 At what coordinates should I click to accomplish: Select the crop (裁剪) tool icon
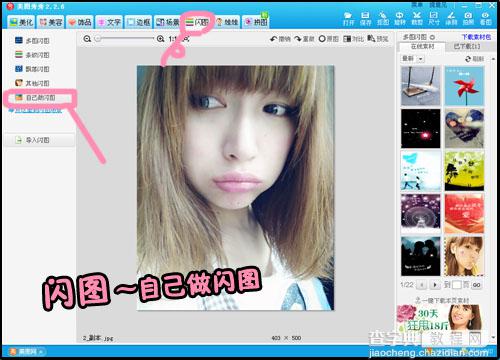pos(416,19)
